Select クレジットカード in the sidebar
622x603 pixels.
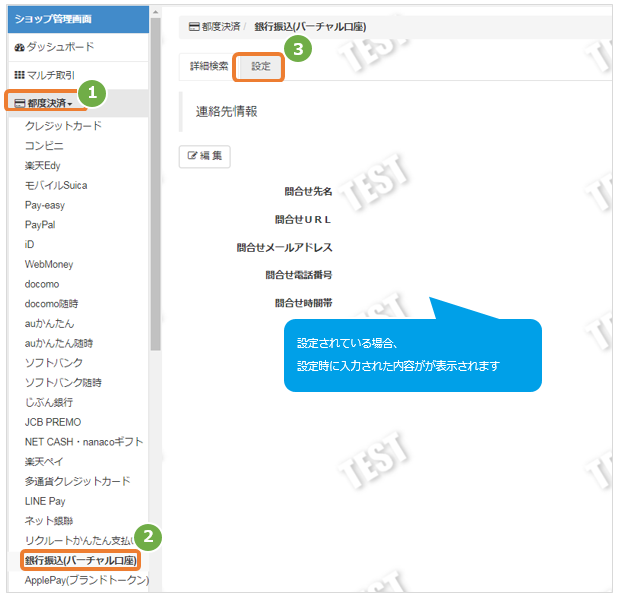tap(63, 126)
